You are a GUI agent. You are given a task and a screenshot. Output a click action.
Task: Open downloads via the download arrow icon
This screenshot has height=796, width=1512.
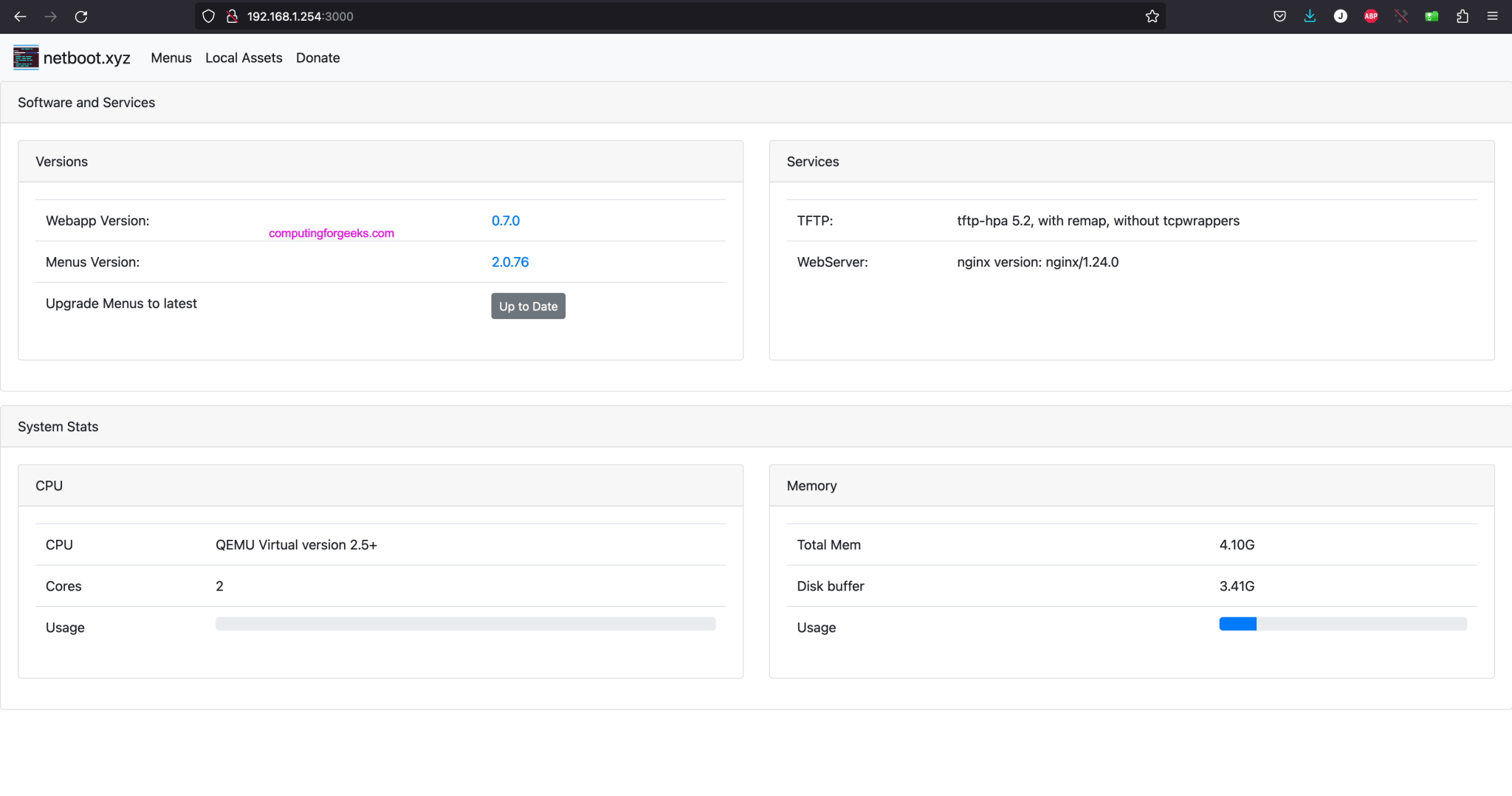pos(1310,16)
